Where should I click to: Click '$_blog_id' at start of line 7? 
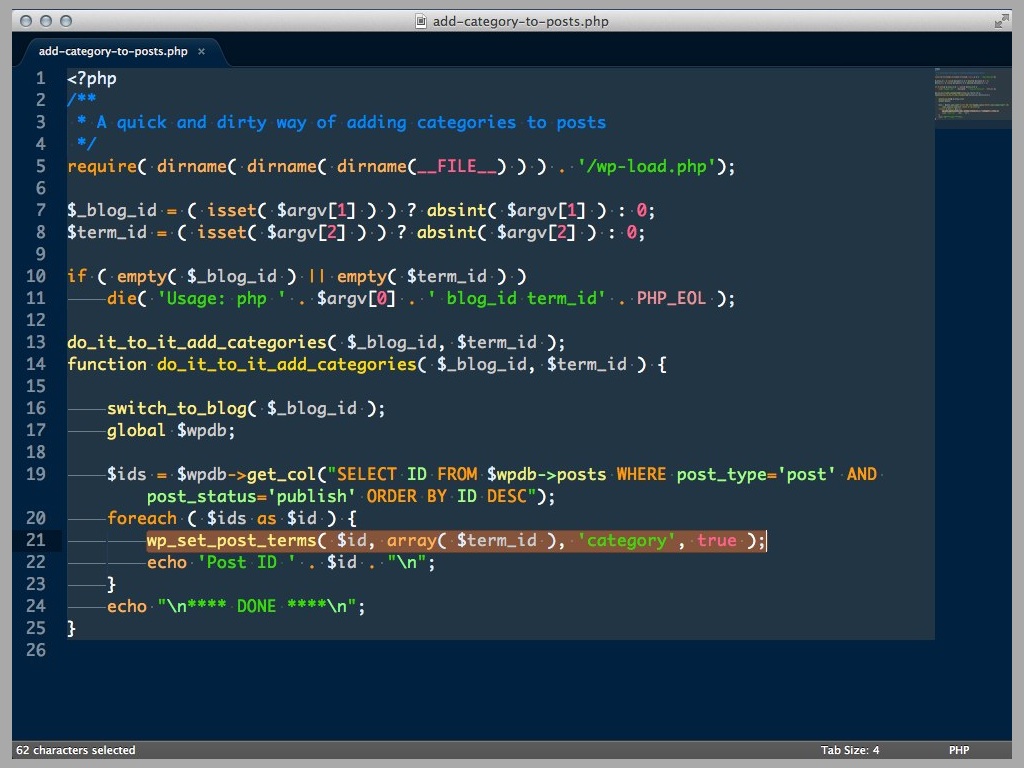tap(112, 210)
